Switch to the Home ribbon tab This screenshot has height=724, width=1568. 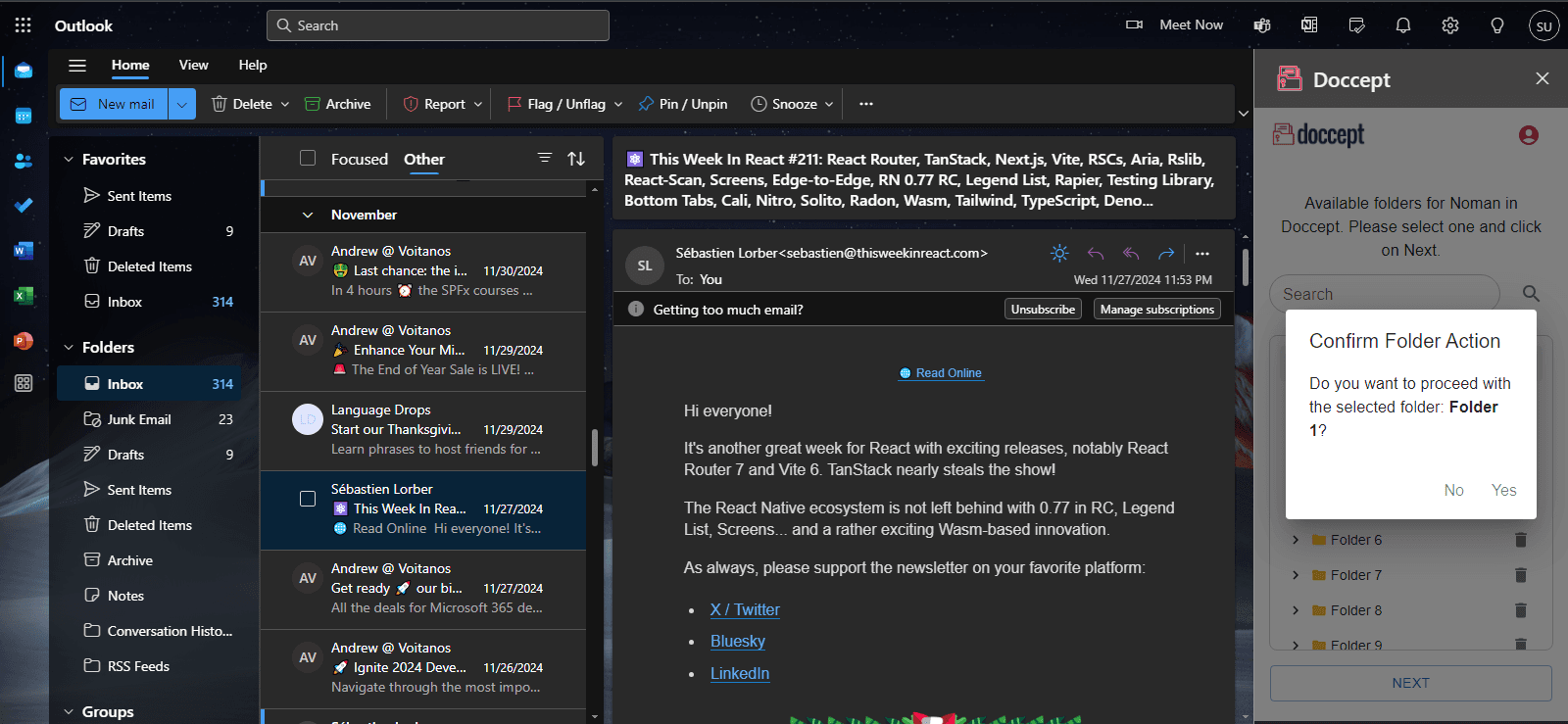(x=130, y=65)
